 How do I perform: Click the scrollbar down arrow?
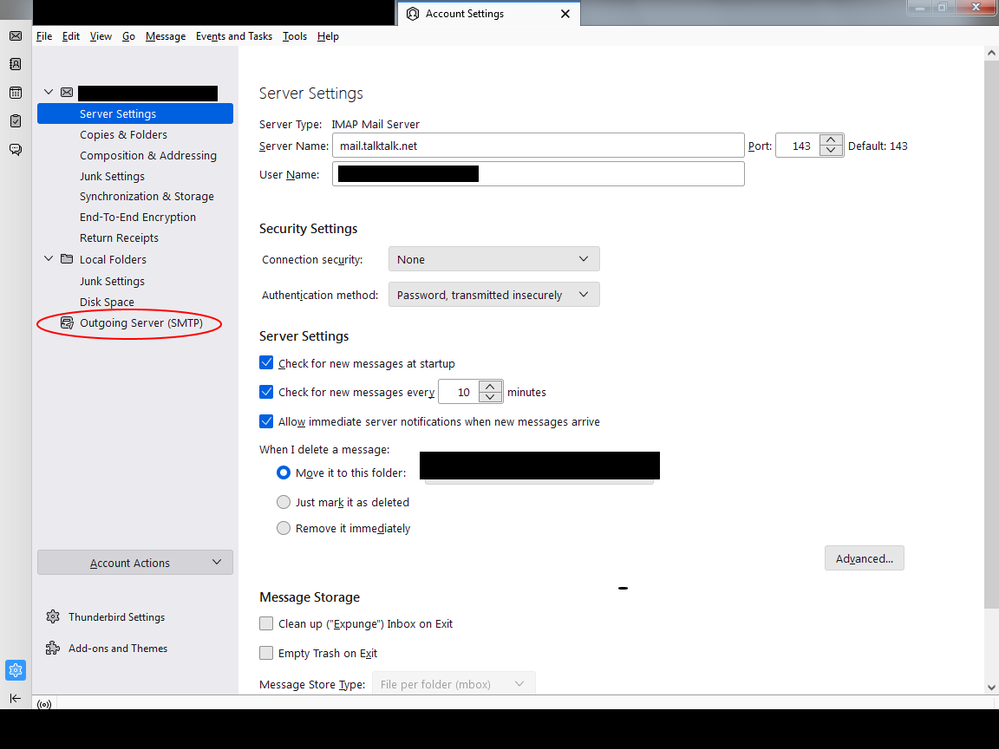point(991,687)
